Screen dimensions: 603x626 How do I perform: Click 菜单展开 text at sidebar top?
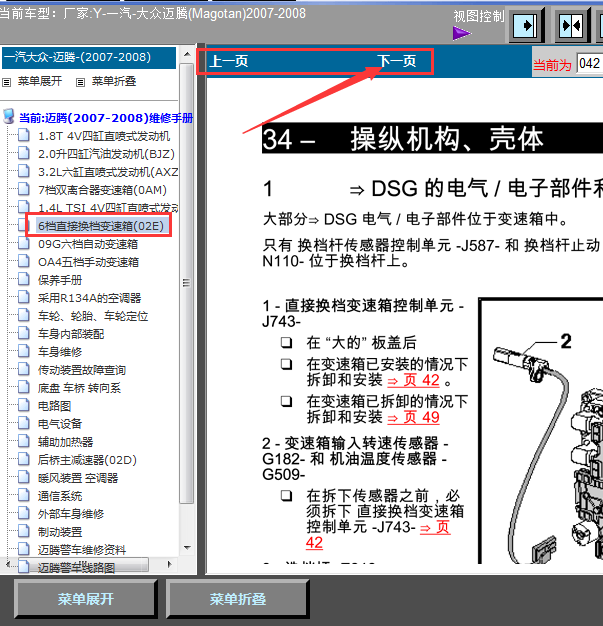tap(40, 81)
